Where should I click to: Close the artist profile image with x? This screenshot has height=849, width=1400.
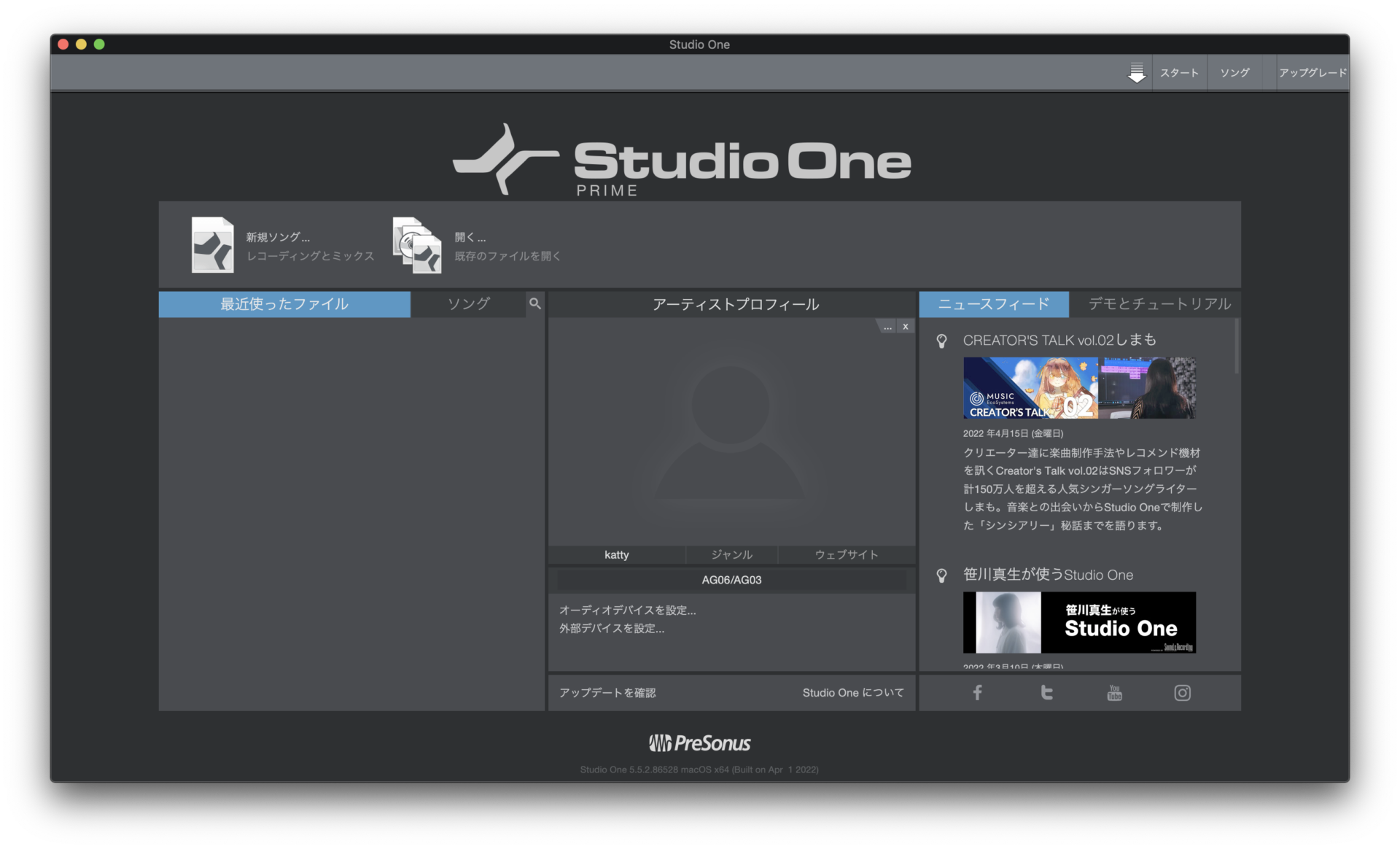tap(906, 327)
